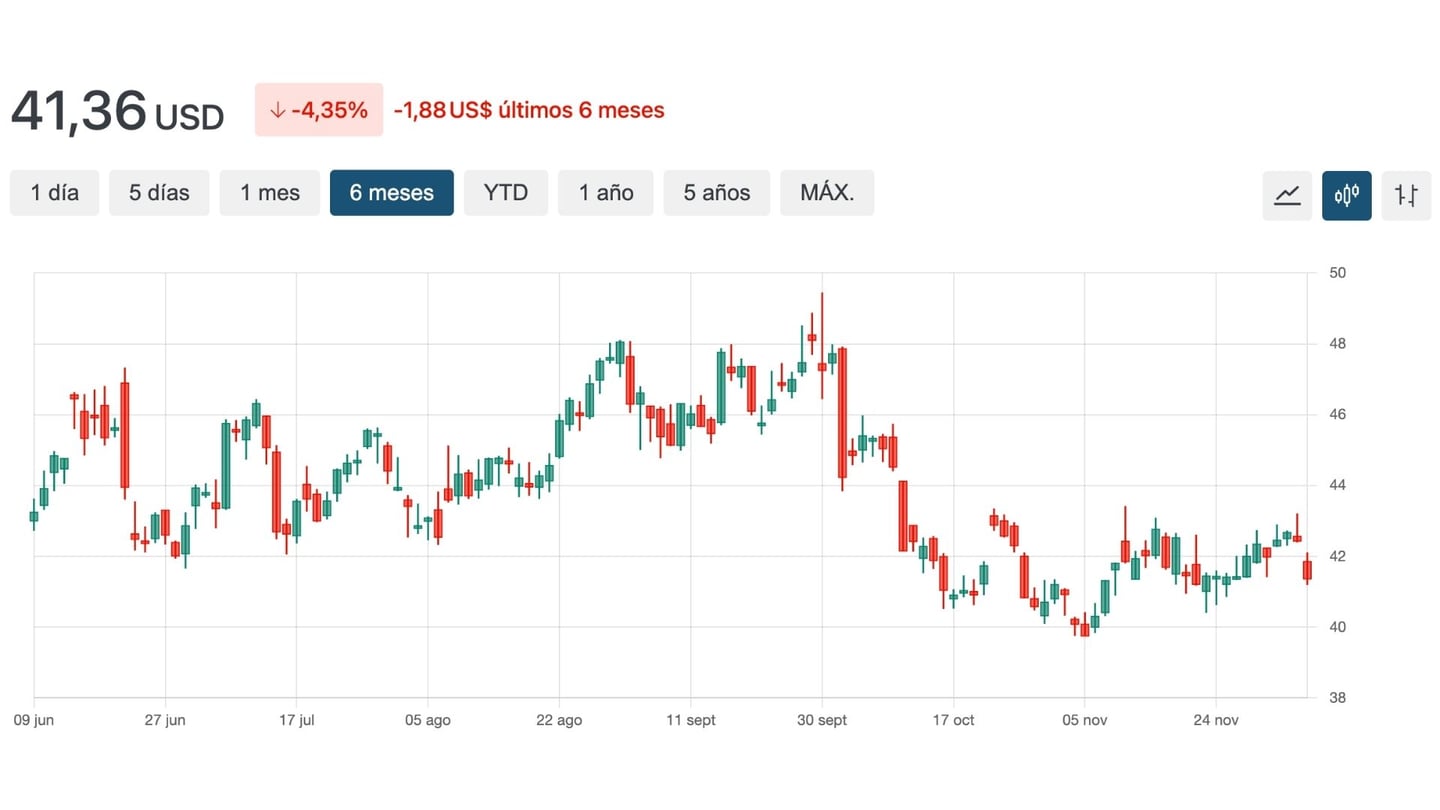Click the 50 price level on right axis
The width and height of the screenshot is (1440, 810).
[x=1337, y=272]
